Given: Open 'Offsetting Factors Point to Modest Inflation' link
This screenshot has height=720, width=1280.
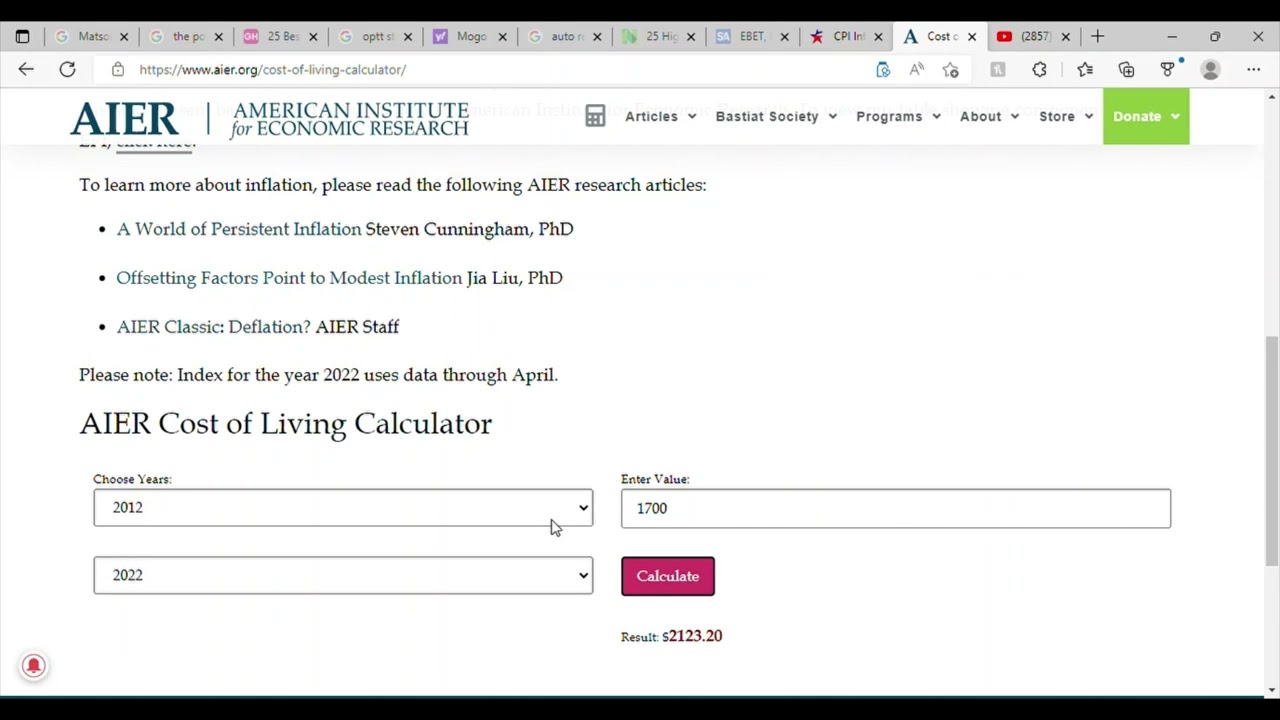Looking at the screenshot, I should [289, 278].
